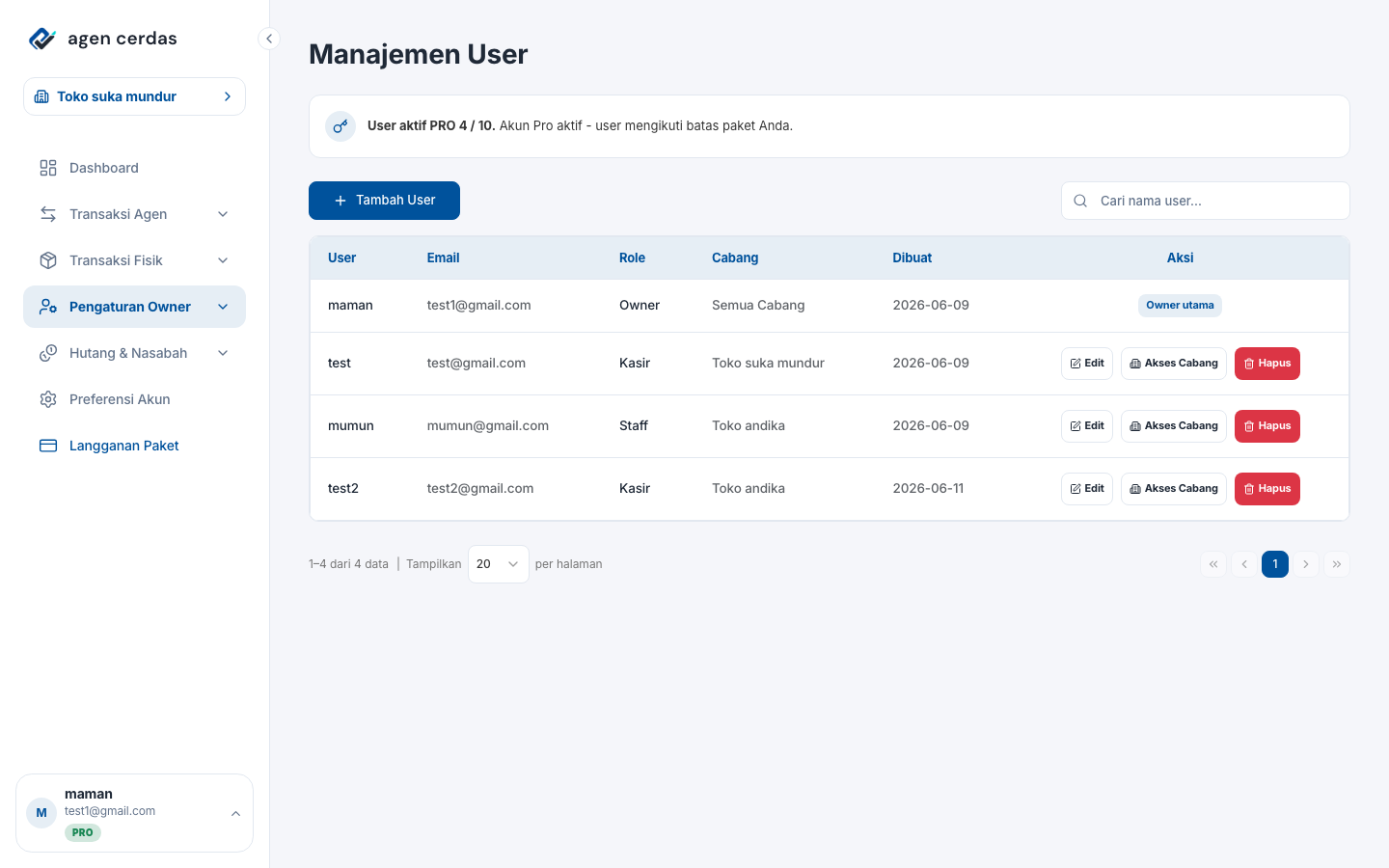Click the Manajemen User page heading
Screen dimensions: 1389x868
(418, 54)
